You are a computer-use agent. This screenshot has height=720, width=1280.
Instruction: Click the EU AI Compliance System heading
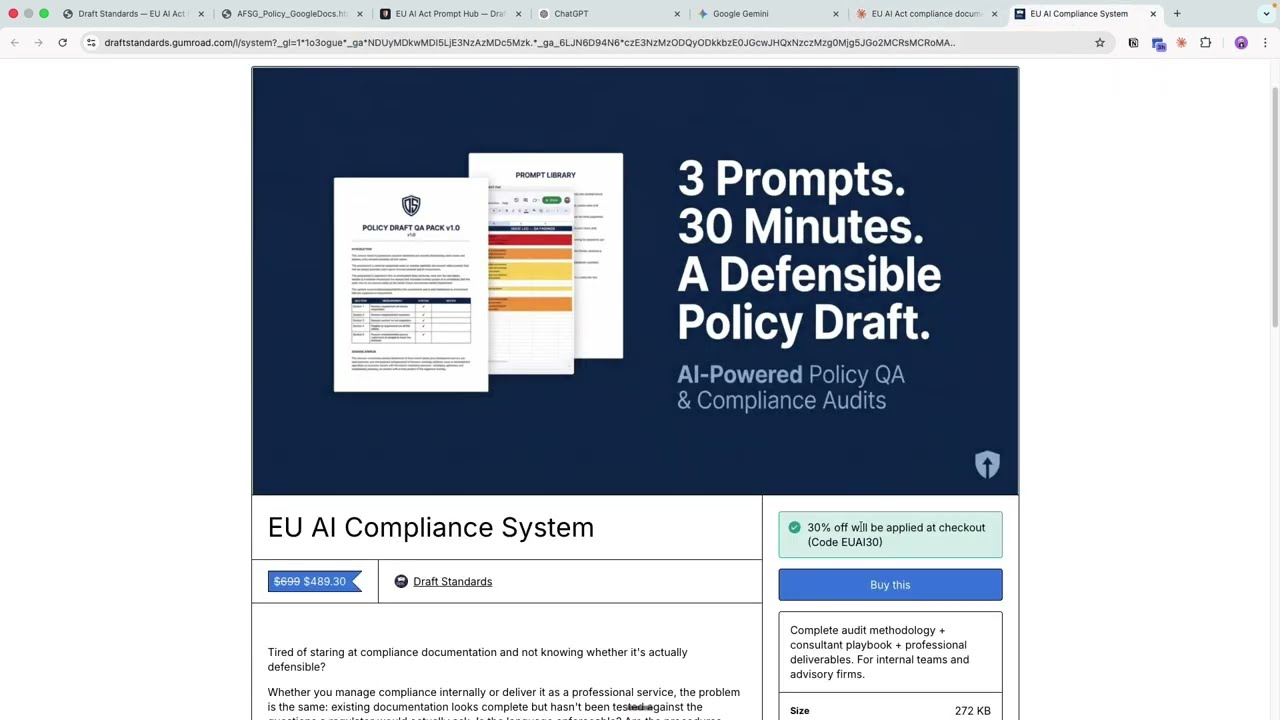[431, 527]
